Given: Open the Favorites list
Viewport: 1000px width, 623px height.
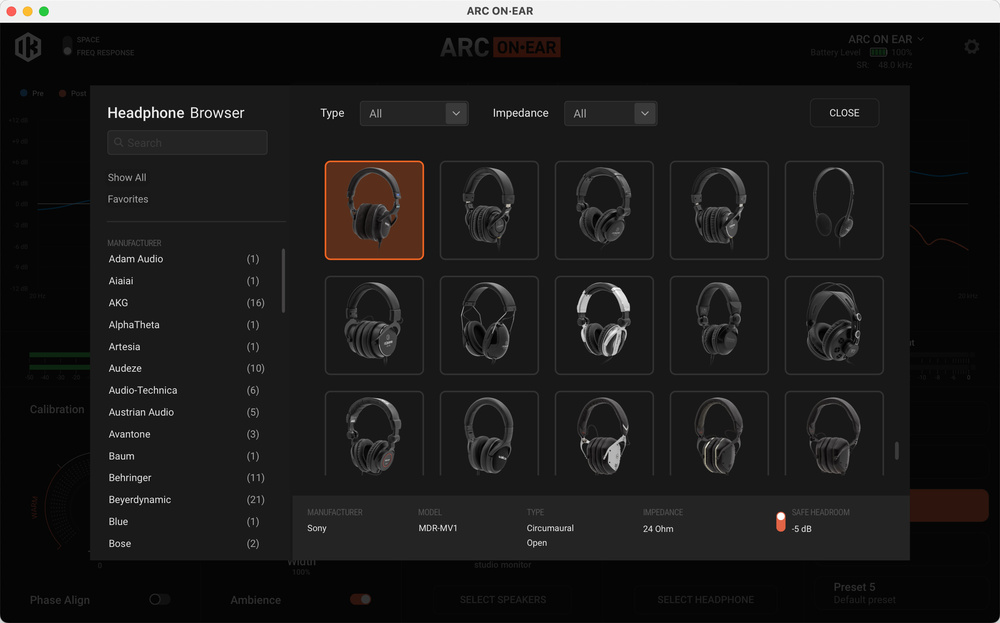Looking at the screenshot, I should pos(128,199).
